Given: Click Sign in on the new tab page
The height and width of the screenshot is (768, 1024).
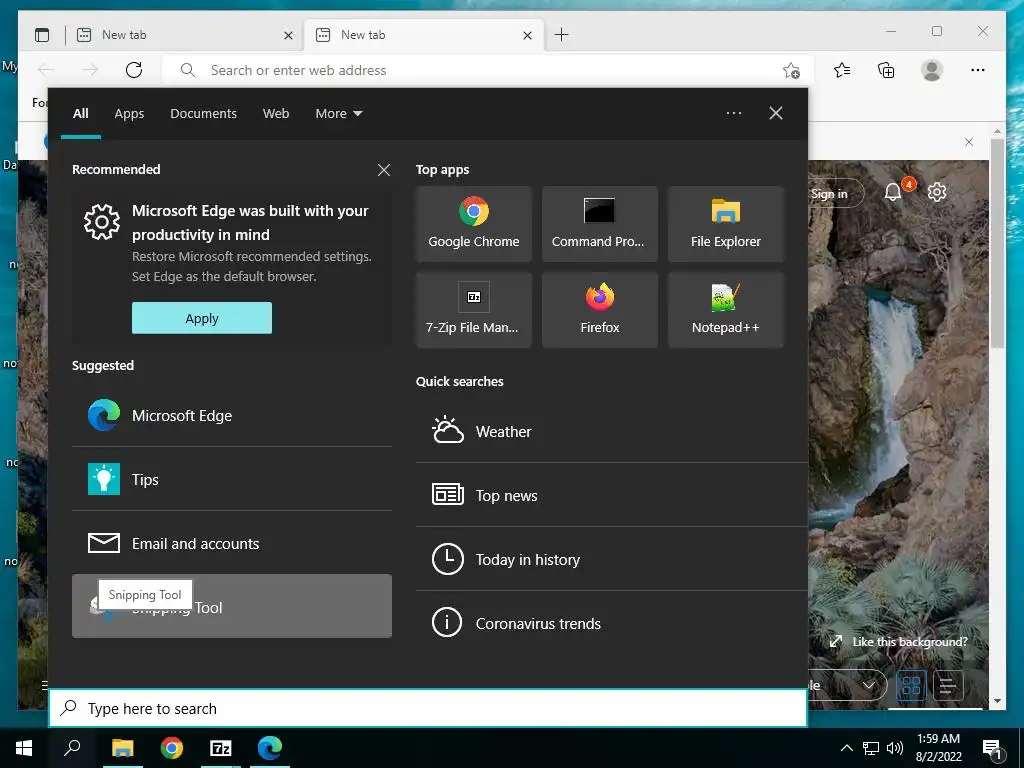Looking at the screenshot, I should click(829, 193).
